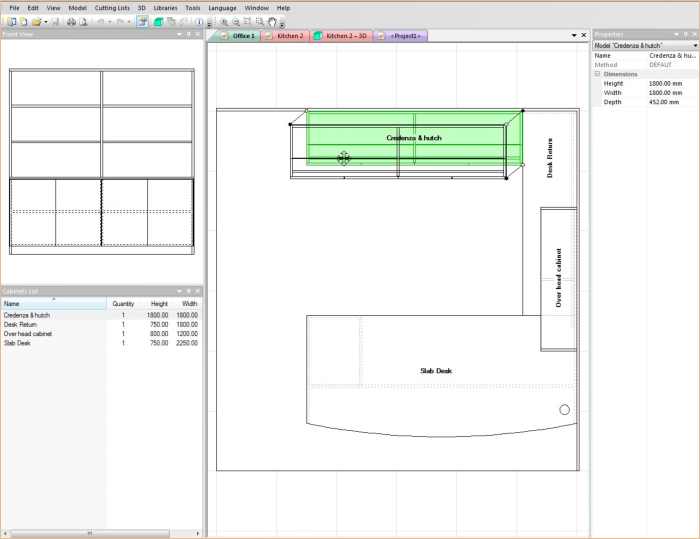Open the document tabs list dropdown arrow
The image size is (700, 539).
[574, 35]
